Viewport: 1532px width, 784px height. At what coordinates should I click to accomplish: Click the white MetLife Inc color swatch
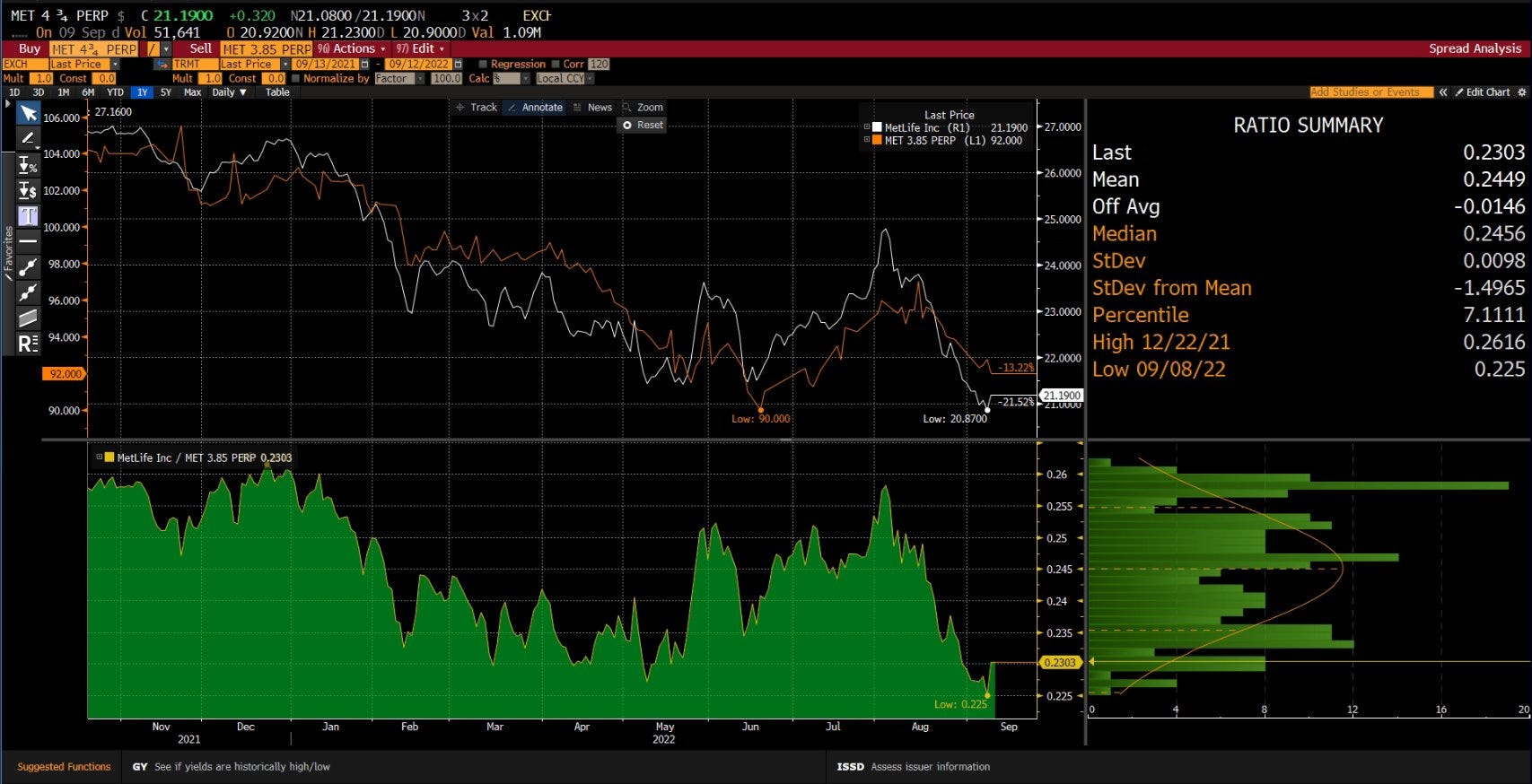pyautogui.click(x=878, y=127)
